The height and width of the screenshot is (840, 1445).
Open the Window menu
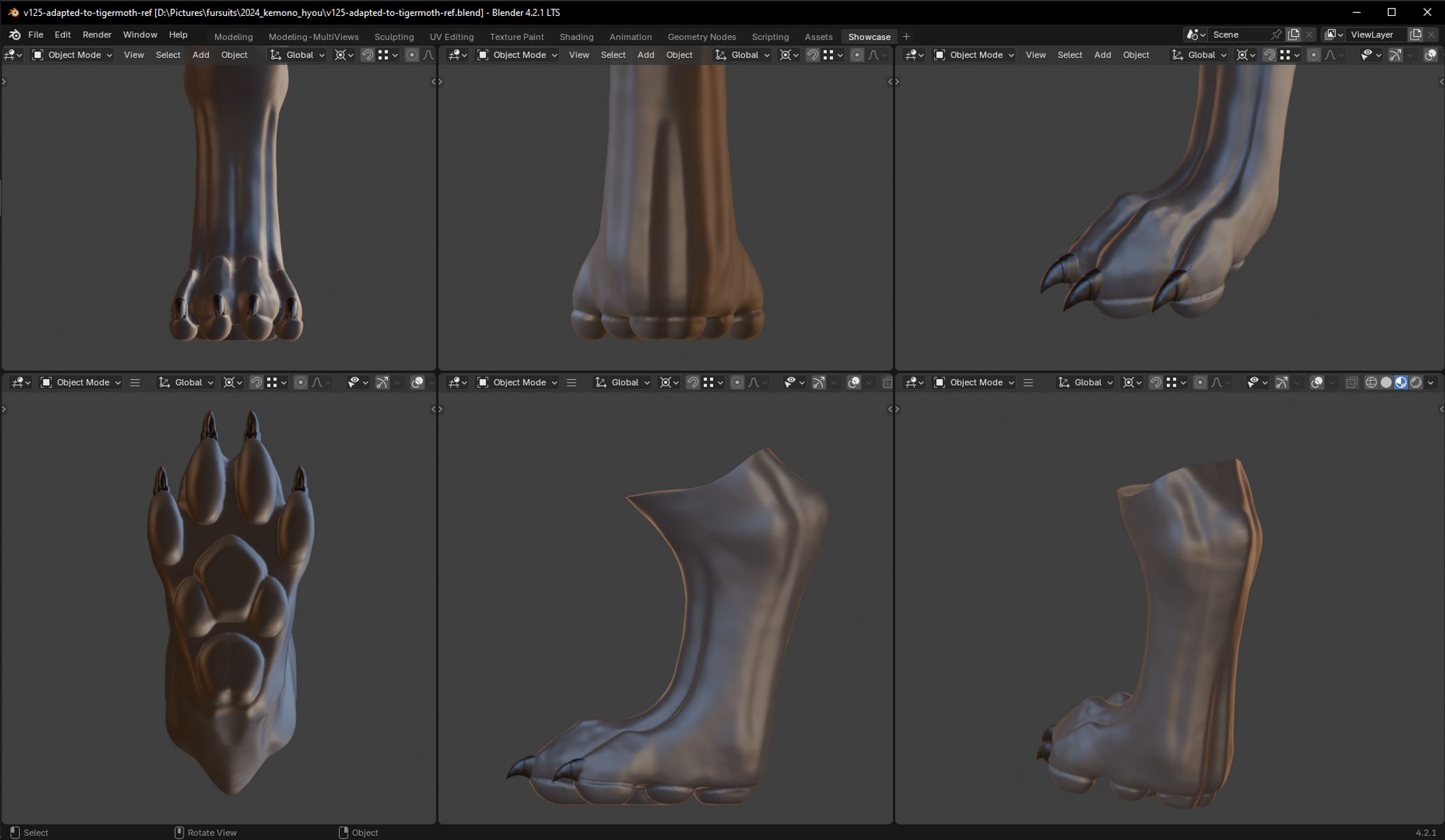coord(140,35)
